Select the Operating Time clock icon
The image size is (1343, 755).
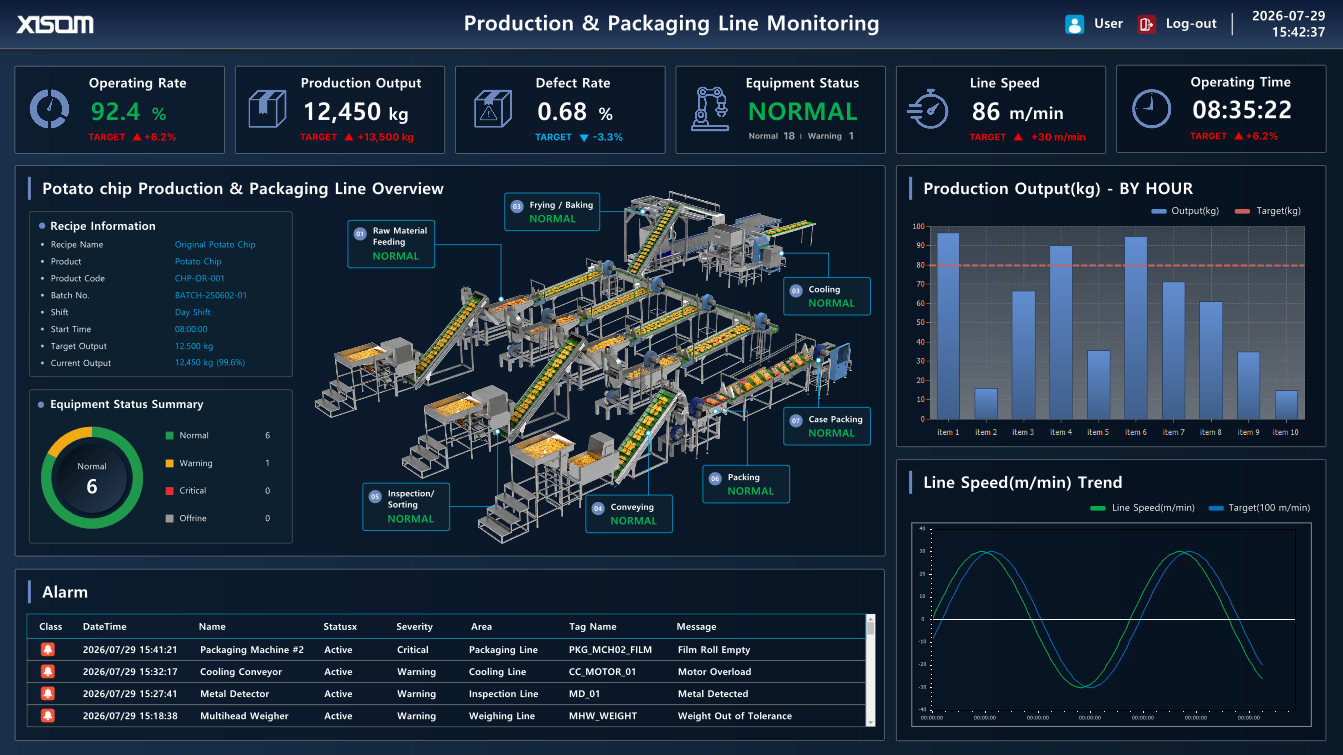pyautogui.click(x=1151, y=108)
